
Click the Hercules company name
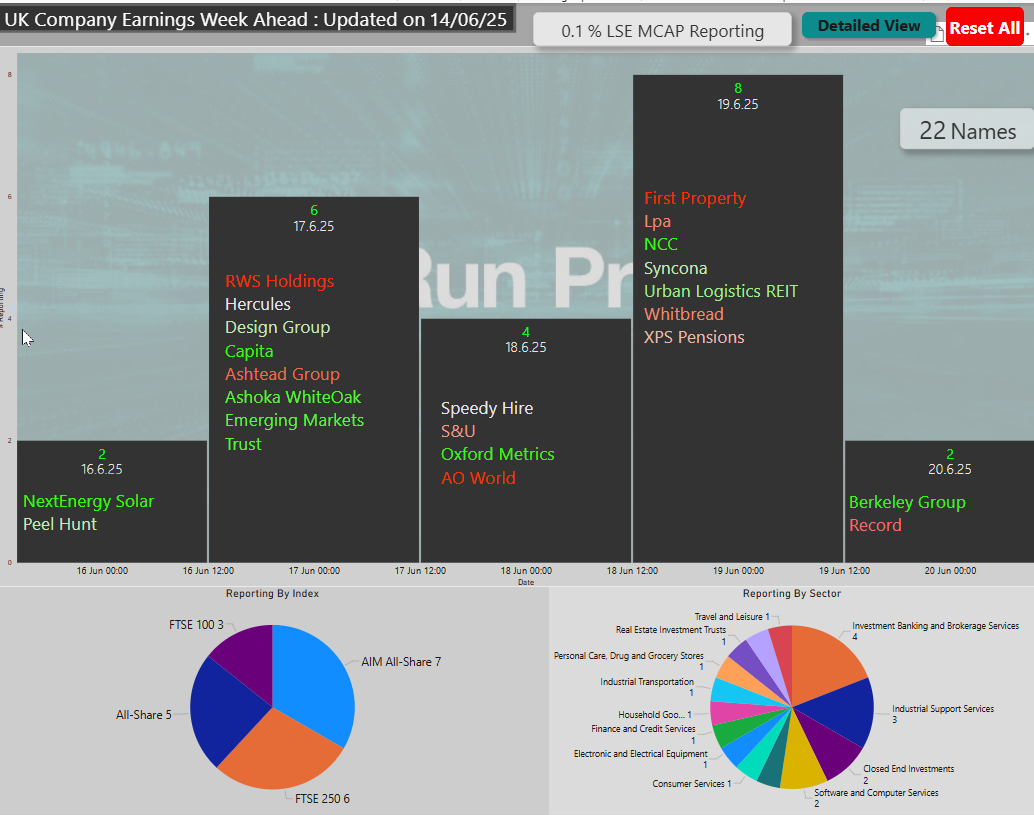[x=258, y=304]
